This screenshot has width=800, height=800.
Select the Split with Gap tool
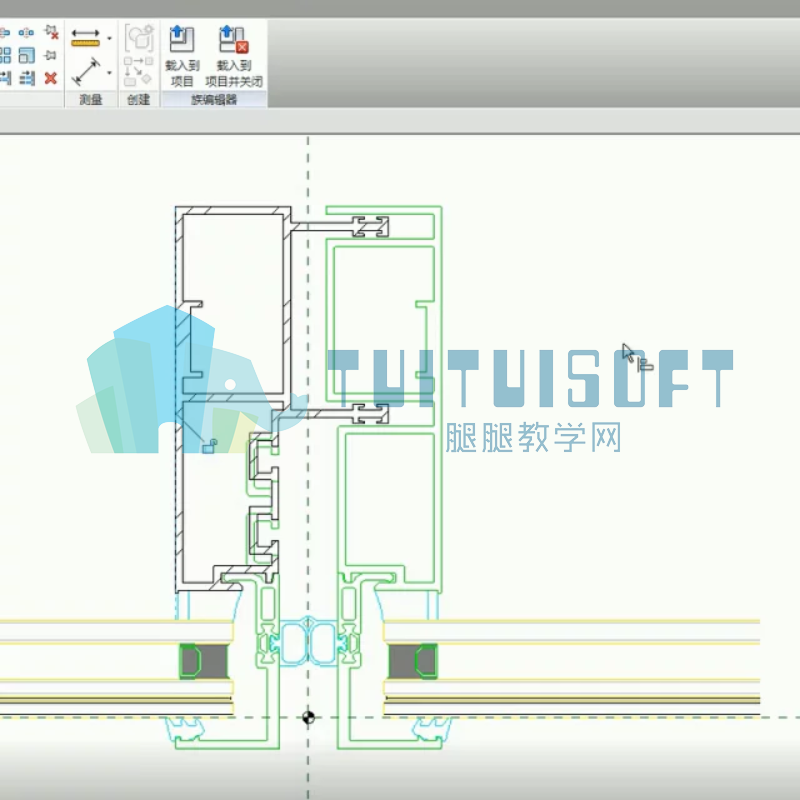(x=26, y=33)
